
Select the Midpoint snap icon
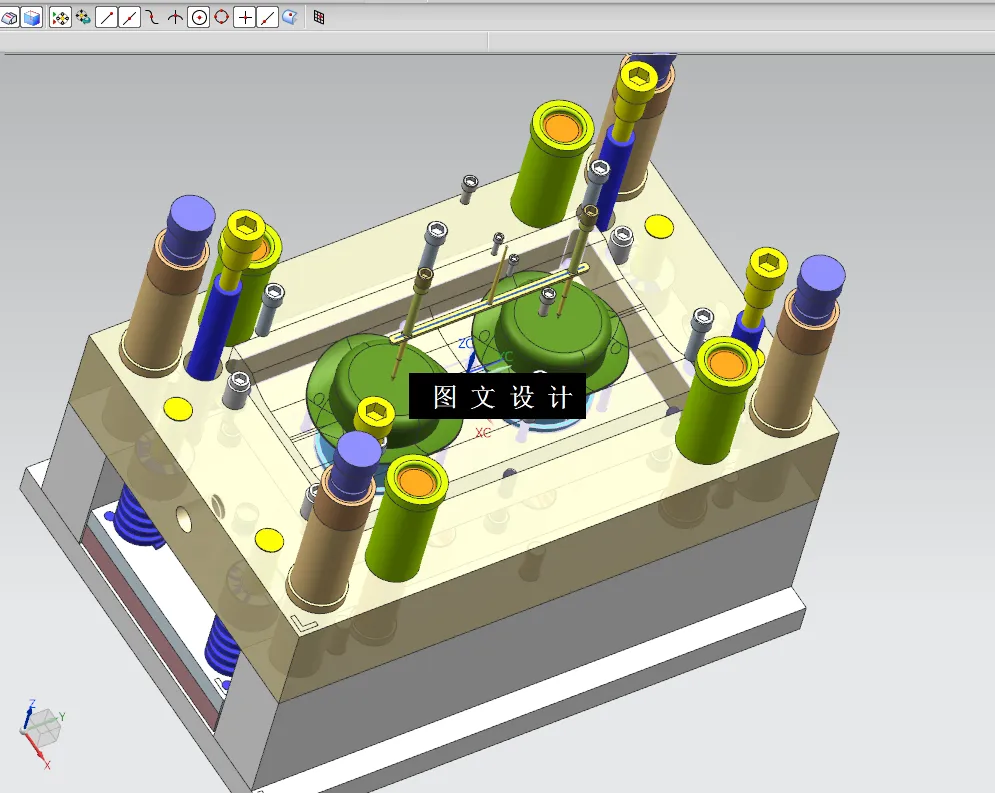pos(128,16)
